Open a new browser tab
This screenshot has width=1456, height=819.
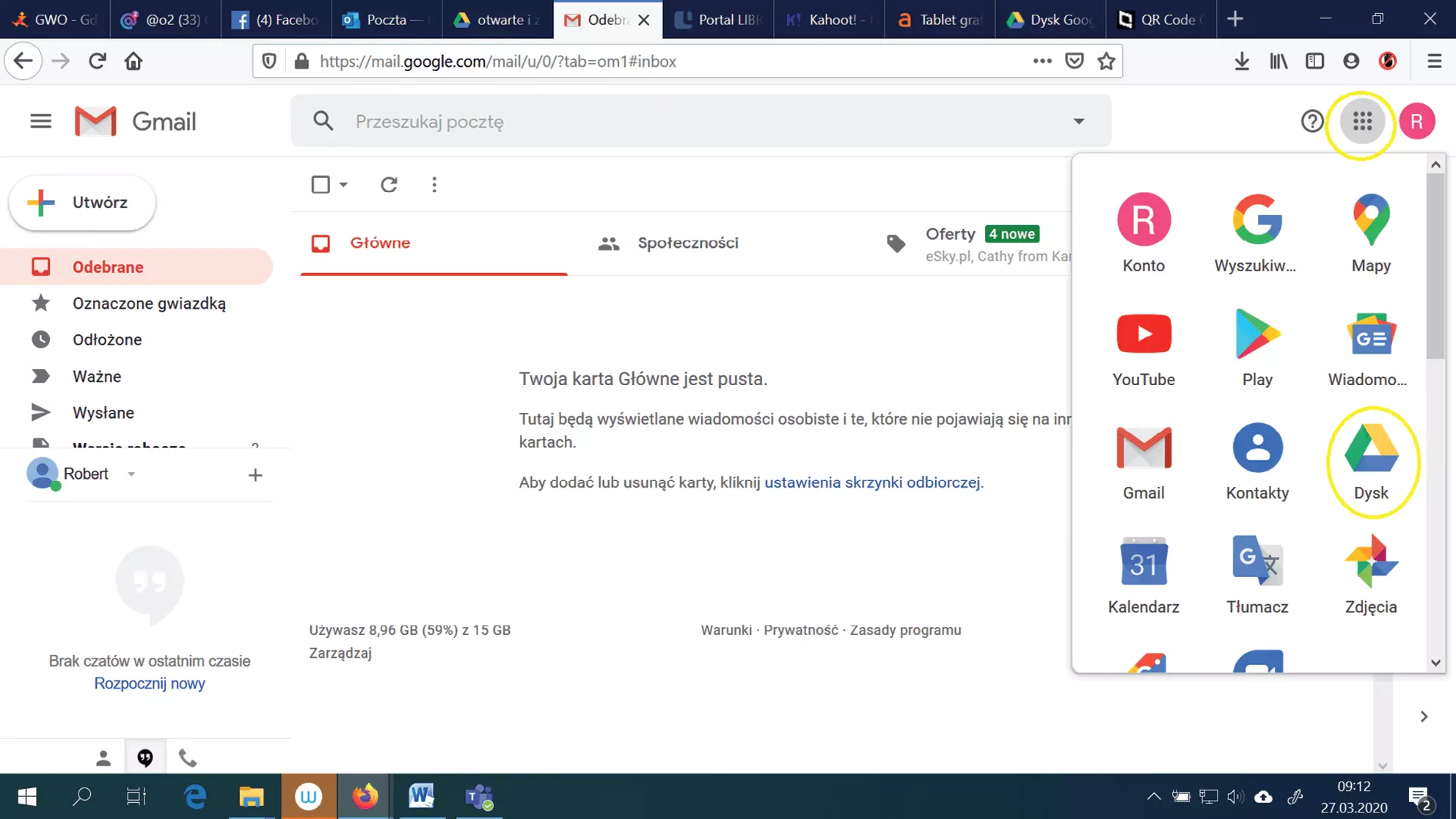click(x=1234, y=20)
